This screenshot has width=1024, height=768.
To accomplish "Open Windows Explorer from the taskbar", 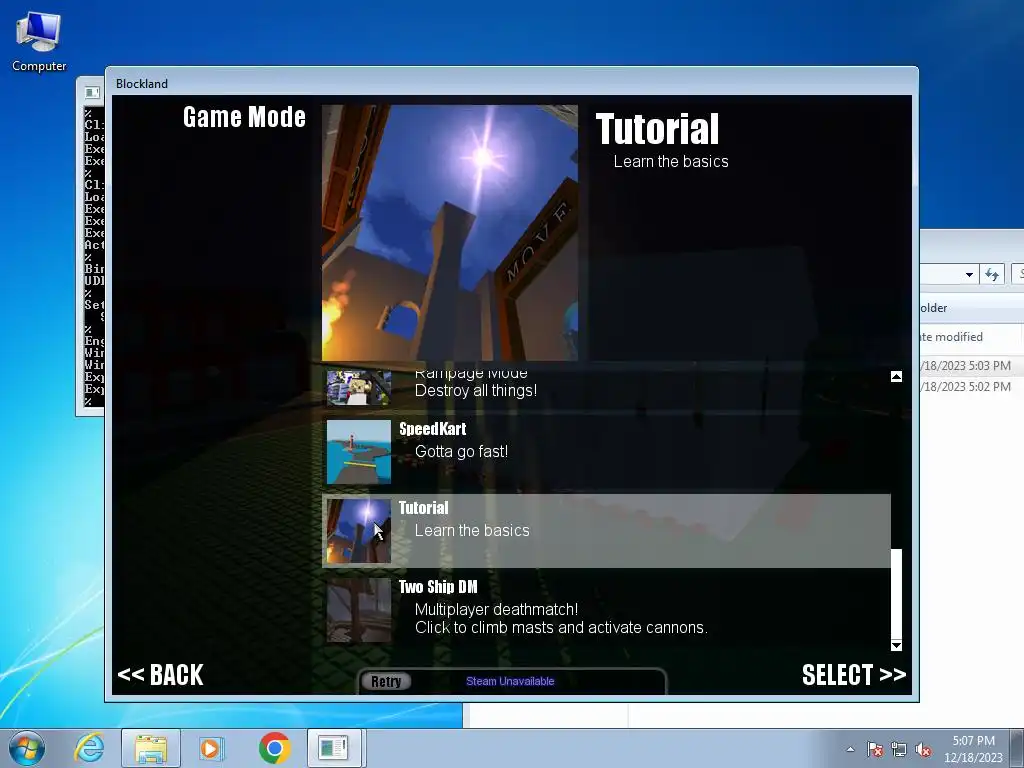I will pos(151,748).
